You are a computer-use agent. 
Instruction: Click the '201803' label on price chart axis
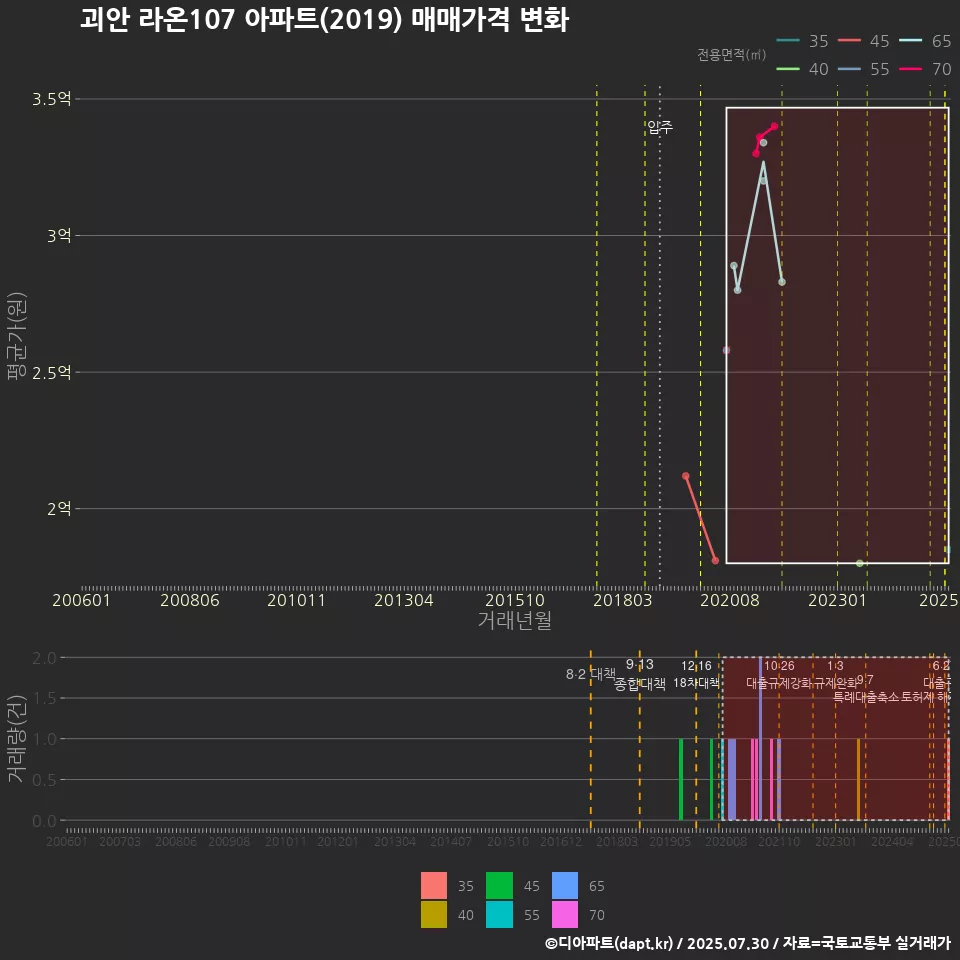(622, 600)
